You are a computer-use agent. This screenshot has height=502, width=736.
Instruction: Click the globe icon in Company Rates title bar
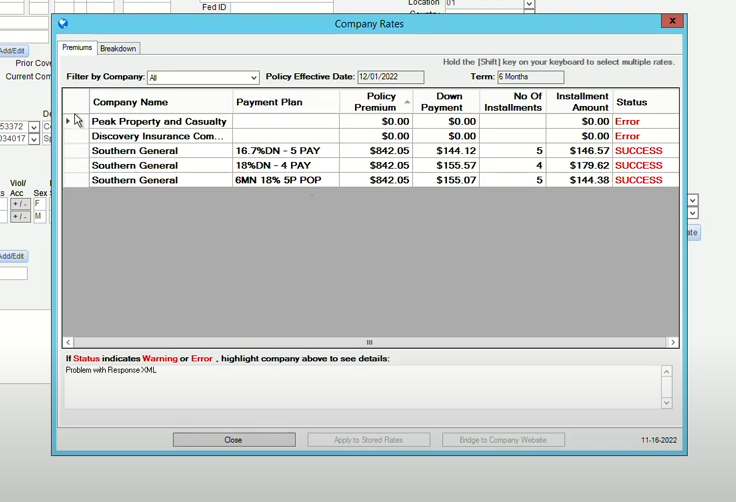coord(63,23)
